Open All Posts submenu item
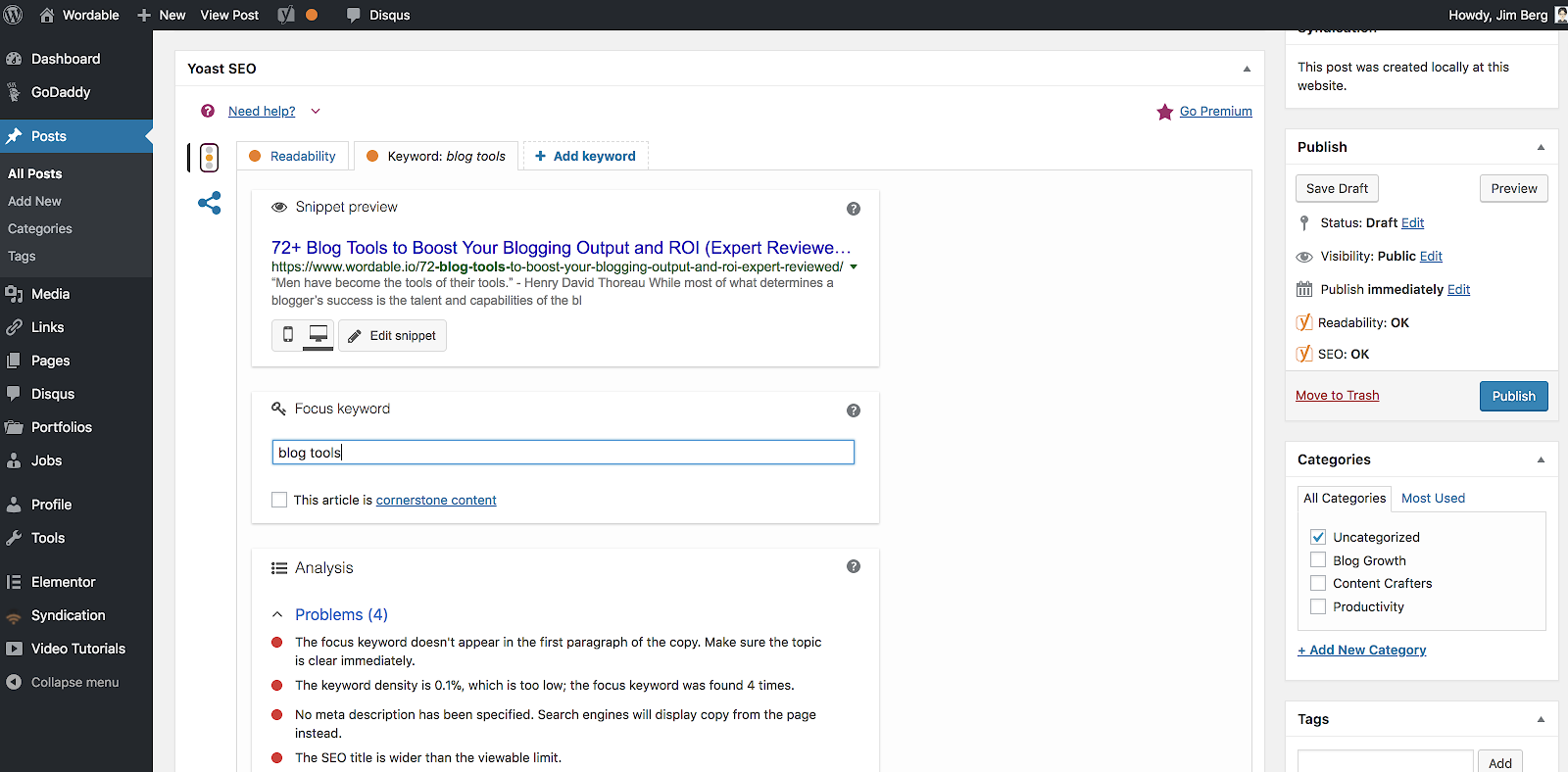1568x772 pixels. (x=35, y=173)
